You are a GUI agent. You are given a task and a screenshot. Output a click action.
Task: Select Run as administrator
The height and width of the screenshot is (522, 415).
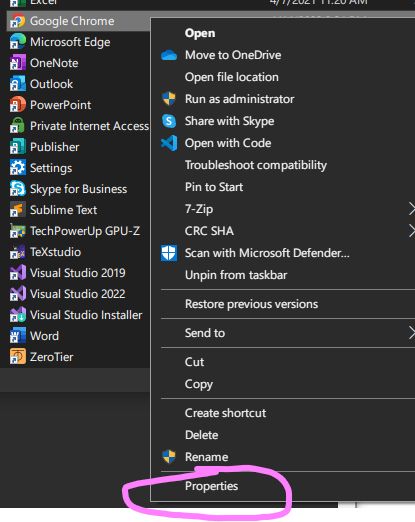[240, 99]
